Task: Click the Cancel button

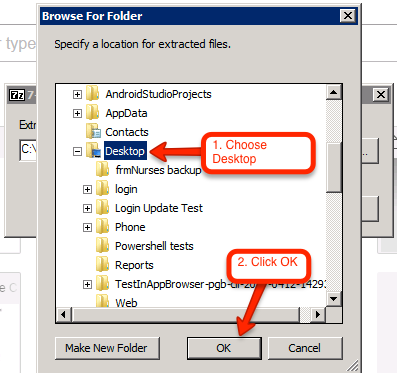Action: 305,348
